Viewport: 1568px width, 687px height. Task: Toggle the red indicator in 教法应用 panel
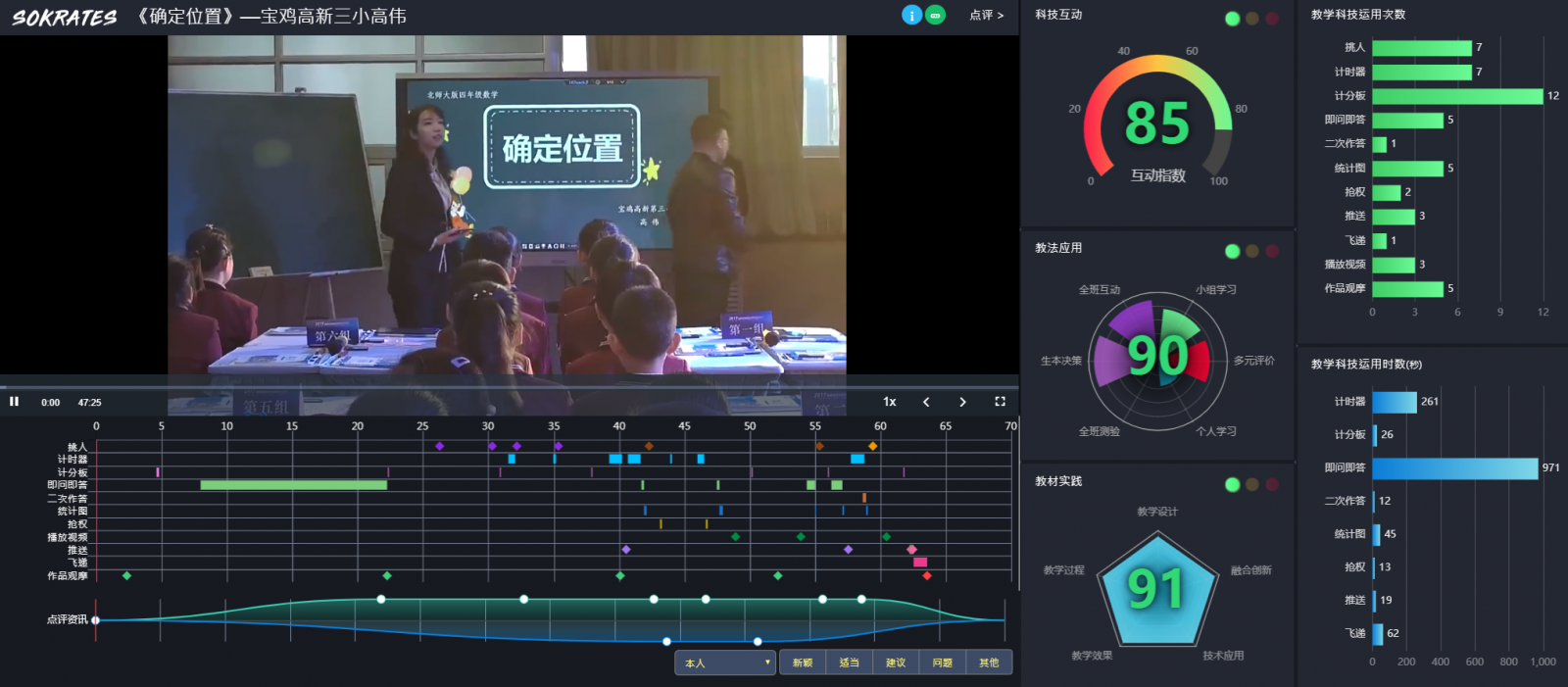(x=1272, y=252)
